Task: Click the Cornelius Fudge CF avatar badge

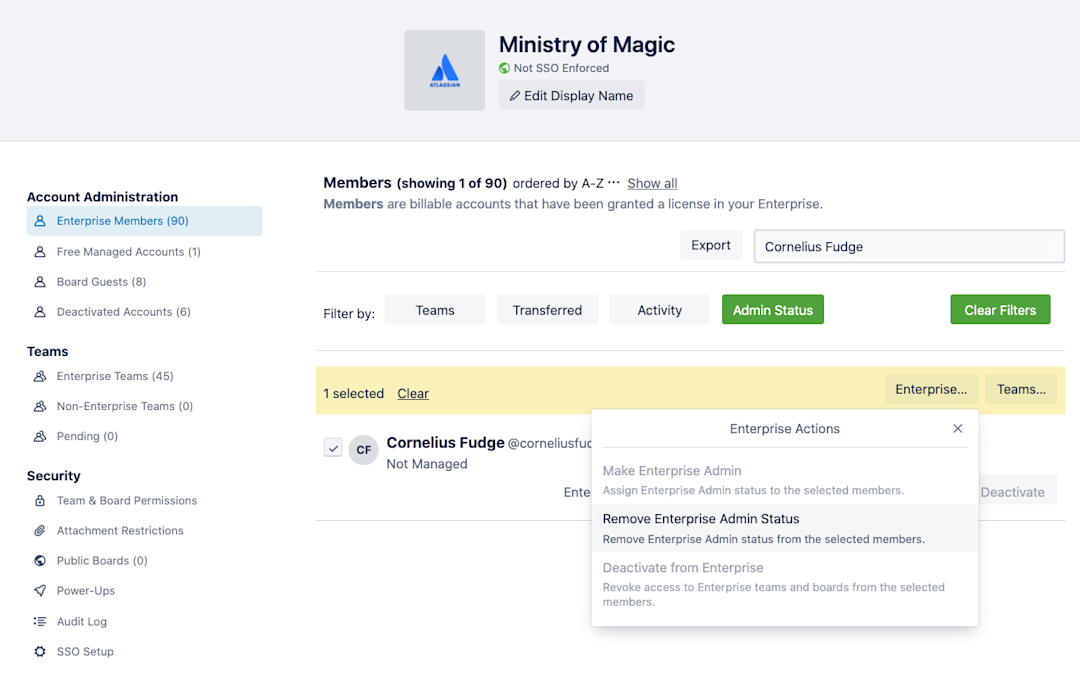Action: point(364,450)
